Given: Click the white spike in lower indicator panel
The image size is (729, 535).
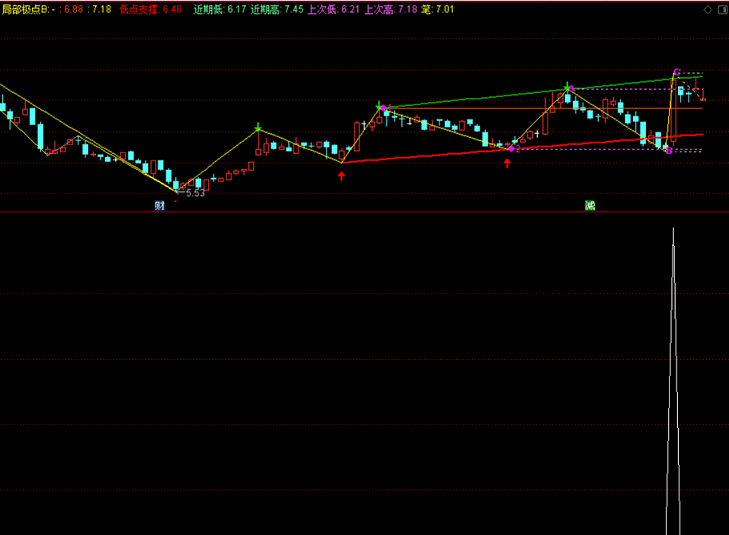Looking at the screenshot, I should (673, 381).
